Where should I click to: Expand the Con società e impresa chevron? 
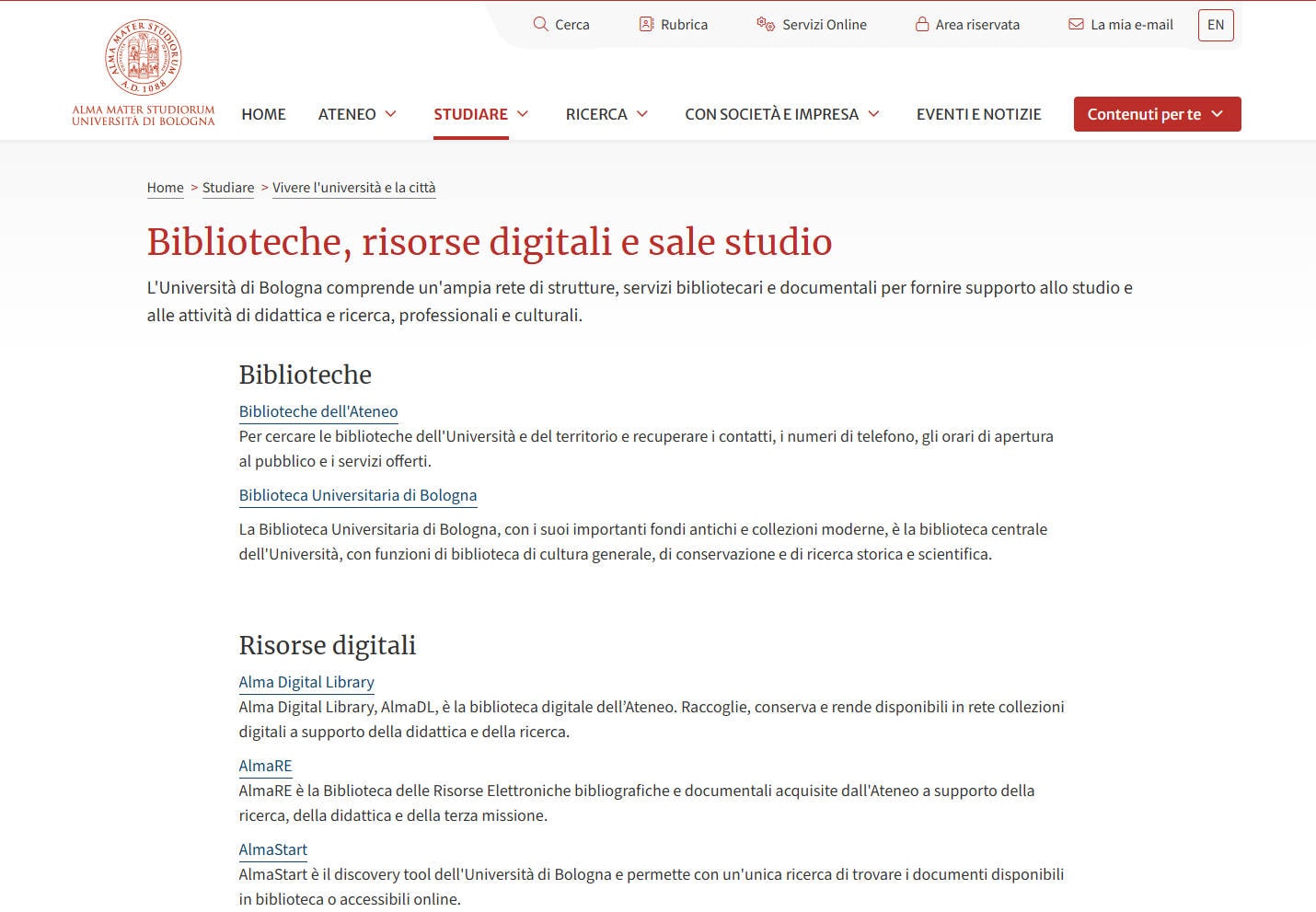pyautogui.click(x=874, y=114)
